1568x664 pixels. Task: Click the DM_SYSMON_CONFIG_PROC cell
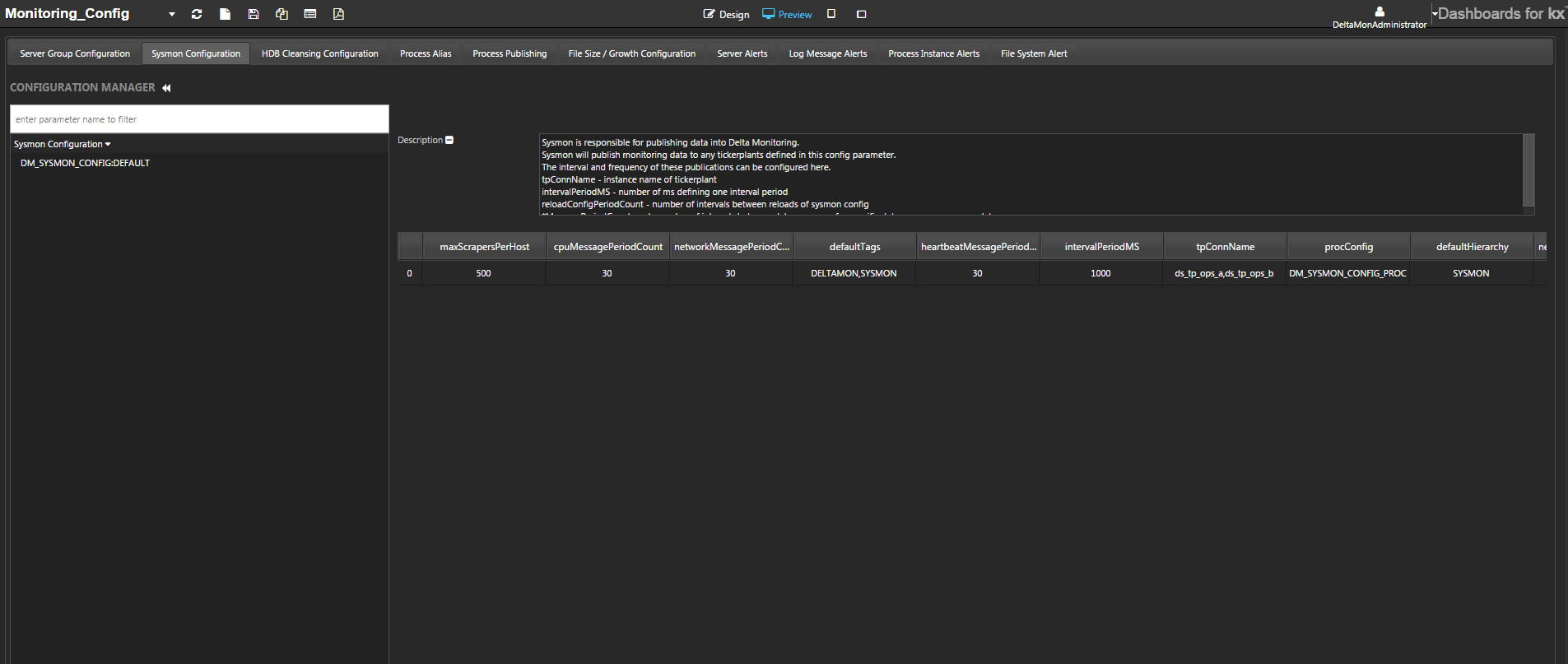coord(1348,273)
